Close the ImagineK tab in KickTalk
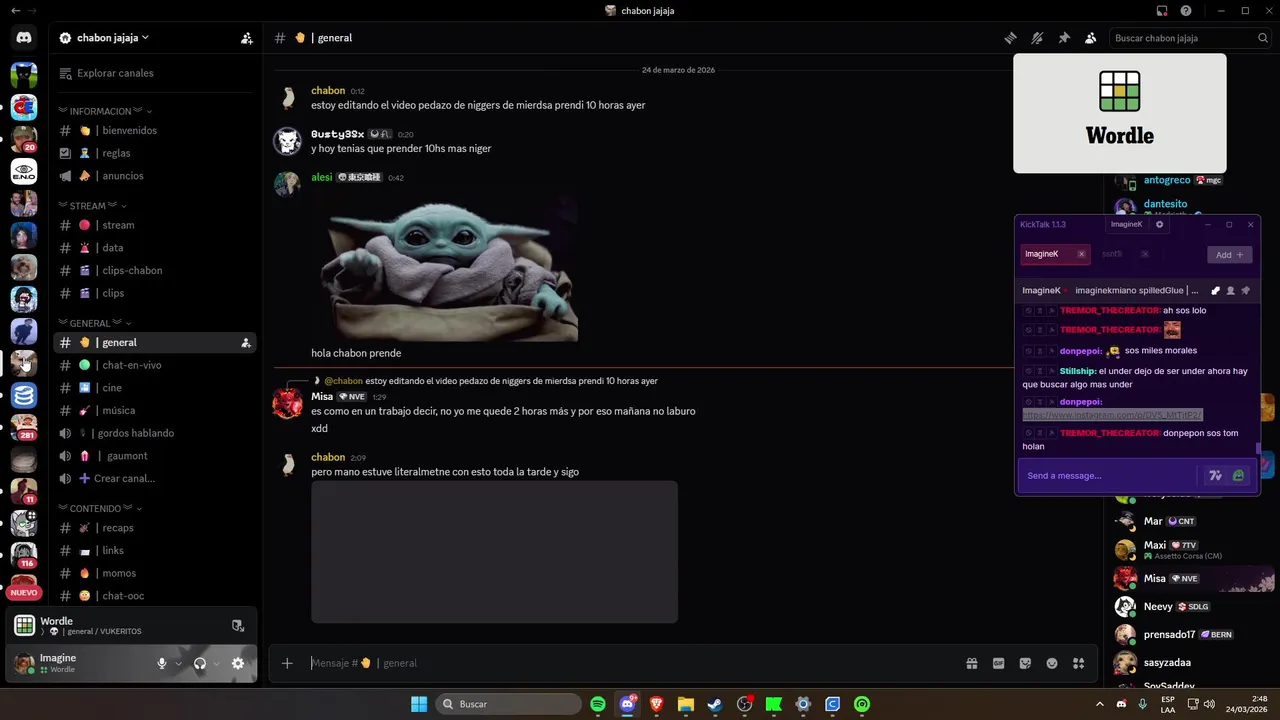Image resolution: width=1280 pixels, height=720 pixels. coord(1081,254)
